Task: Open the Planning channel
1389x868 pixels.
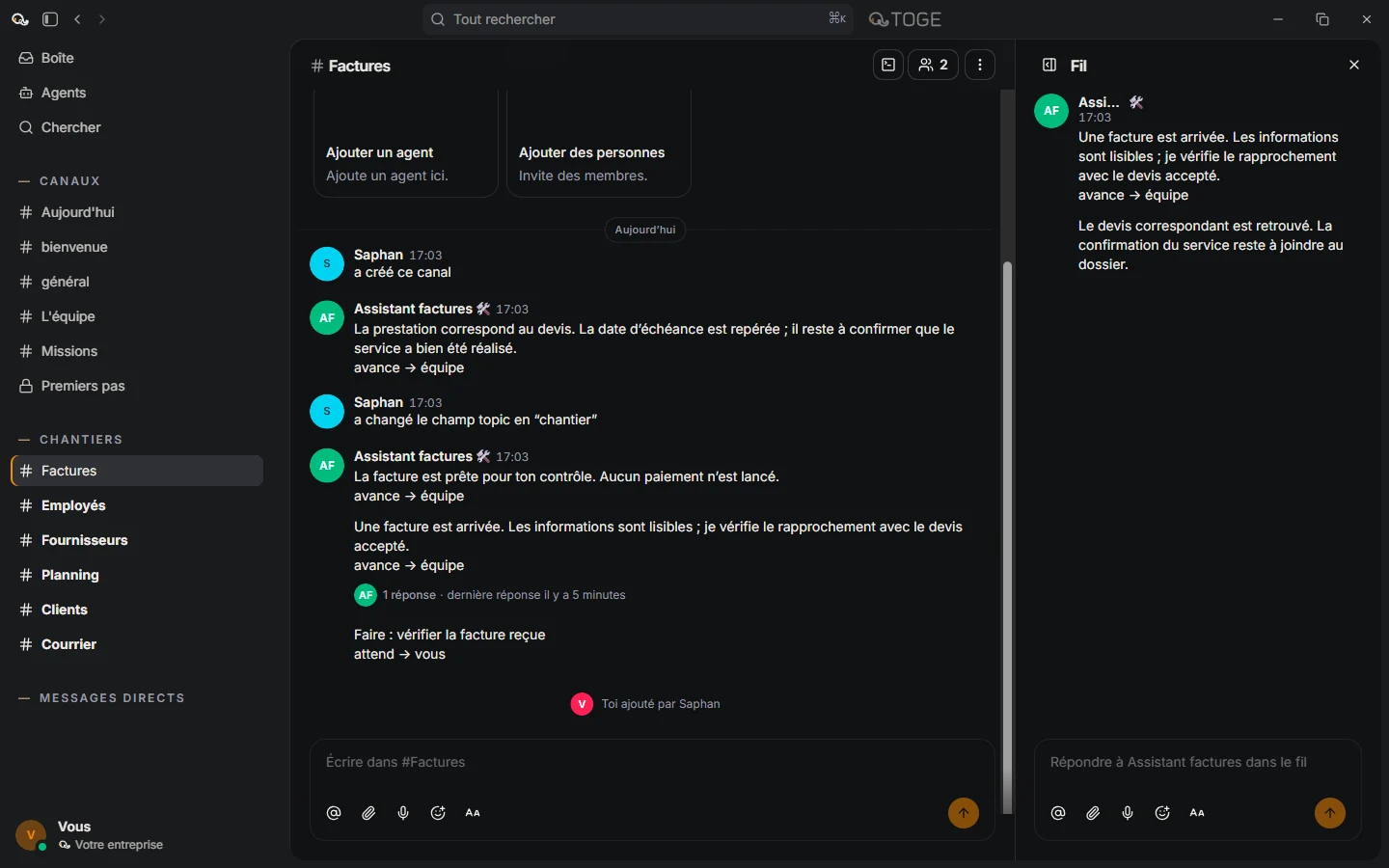Action: coord(137,575)
